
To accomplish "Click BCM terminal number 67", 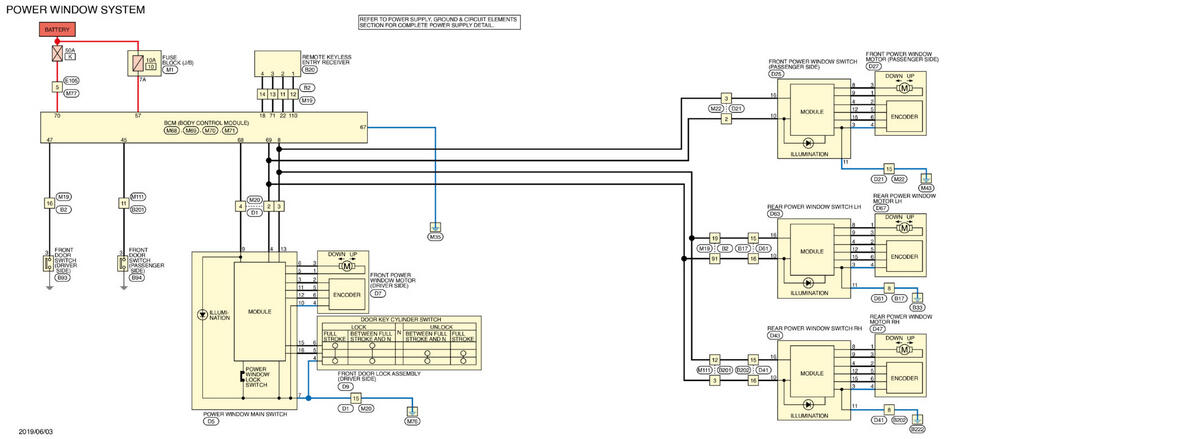I will pos(362,128).
